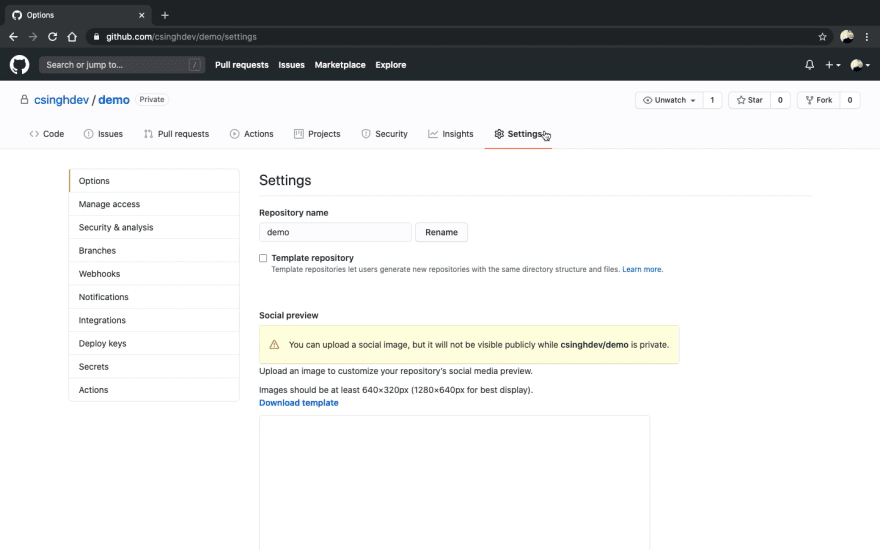Viewport: 880px width, 550px height.
Task: Focus the Search or jump to field
Action: coord(122,65)
